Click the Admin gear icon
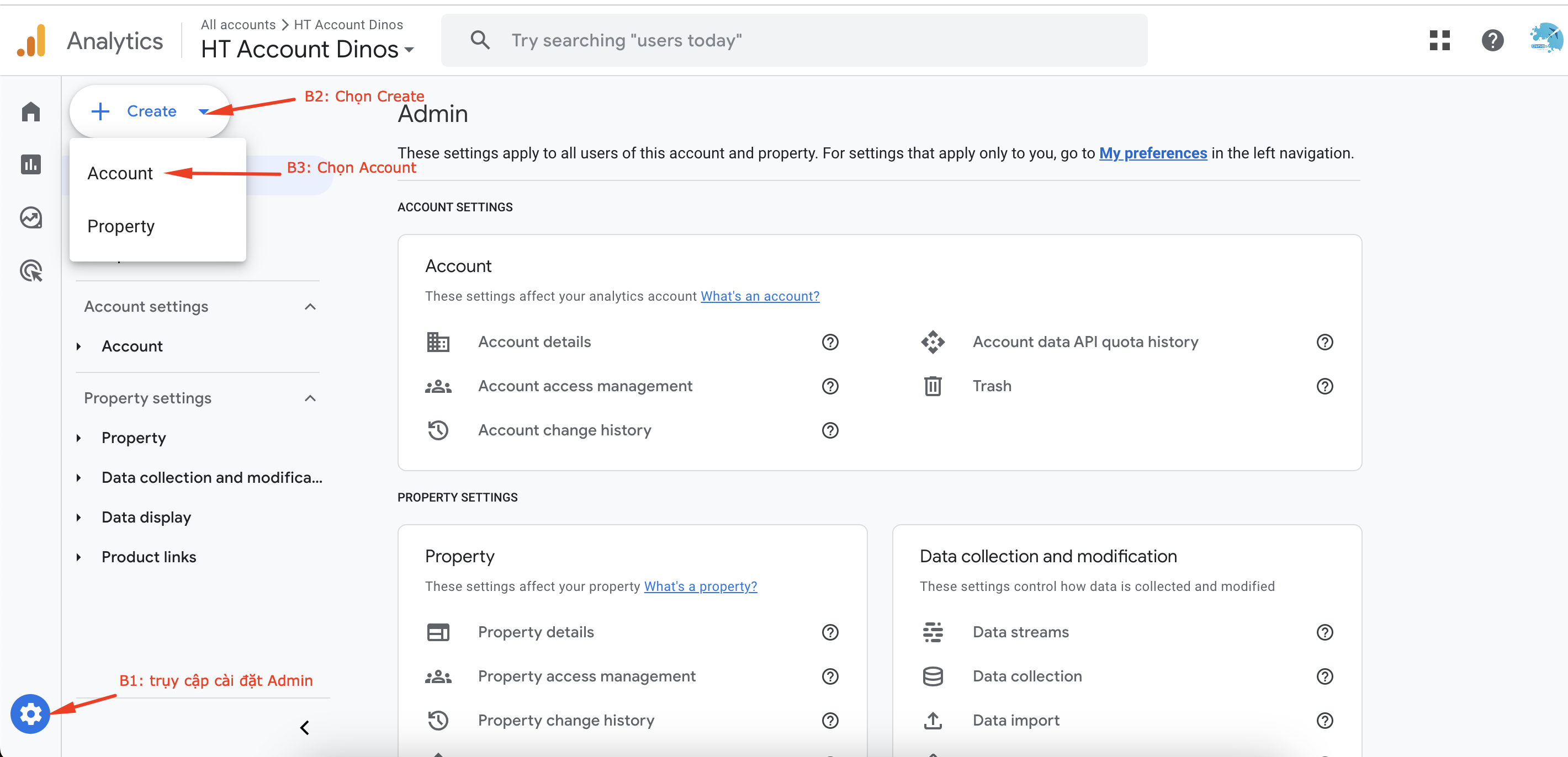Screen dimensions: 1568x757 (x=30, y=713)
